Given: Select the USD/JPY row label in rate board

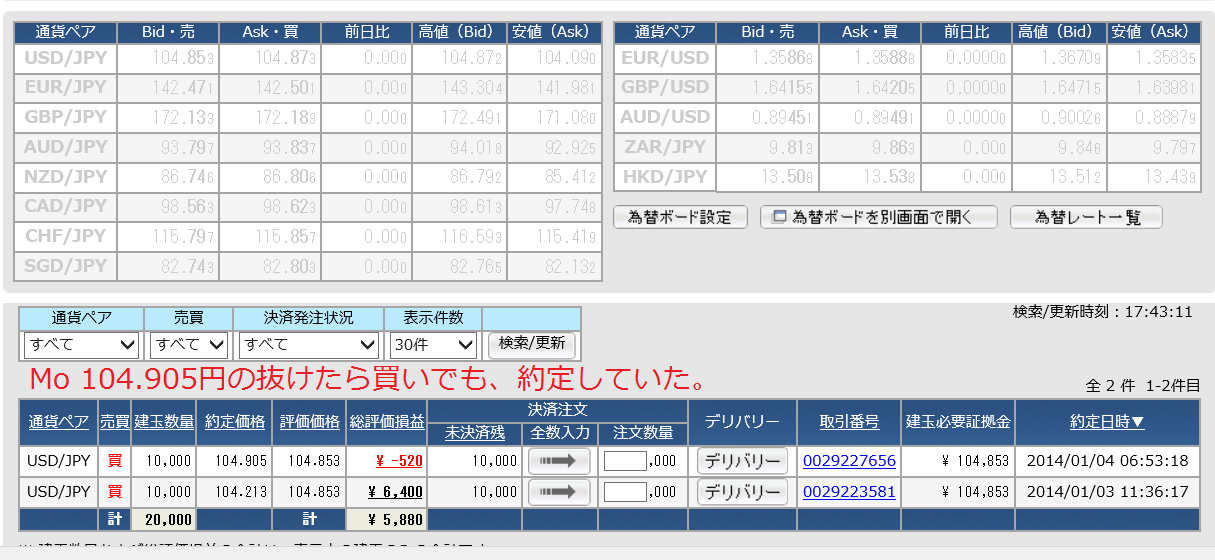Looking at the screenshot, I should point(65,58).
